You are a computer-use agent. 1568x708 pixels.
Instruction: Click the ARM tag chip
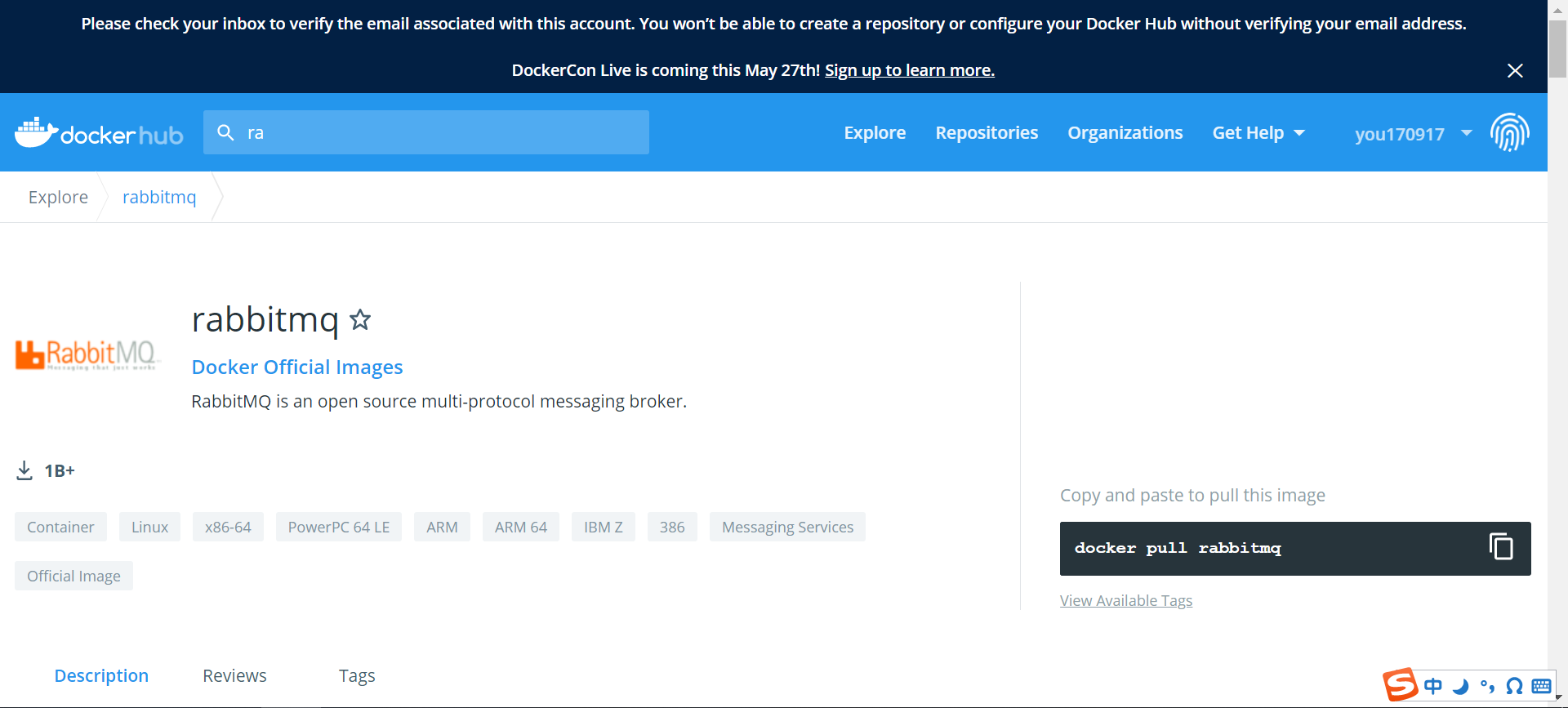[442, 527]
